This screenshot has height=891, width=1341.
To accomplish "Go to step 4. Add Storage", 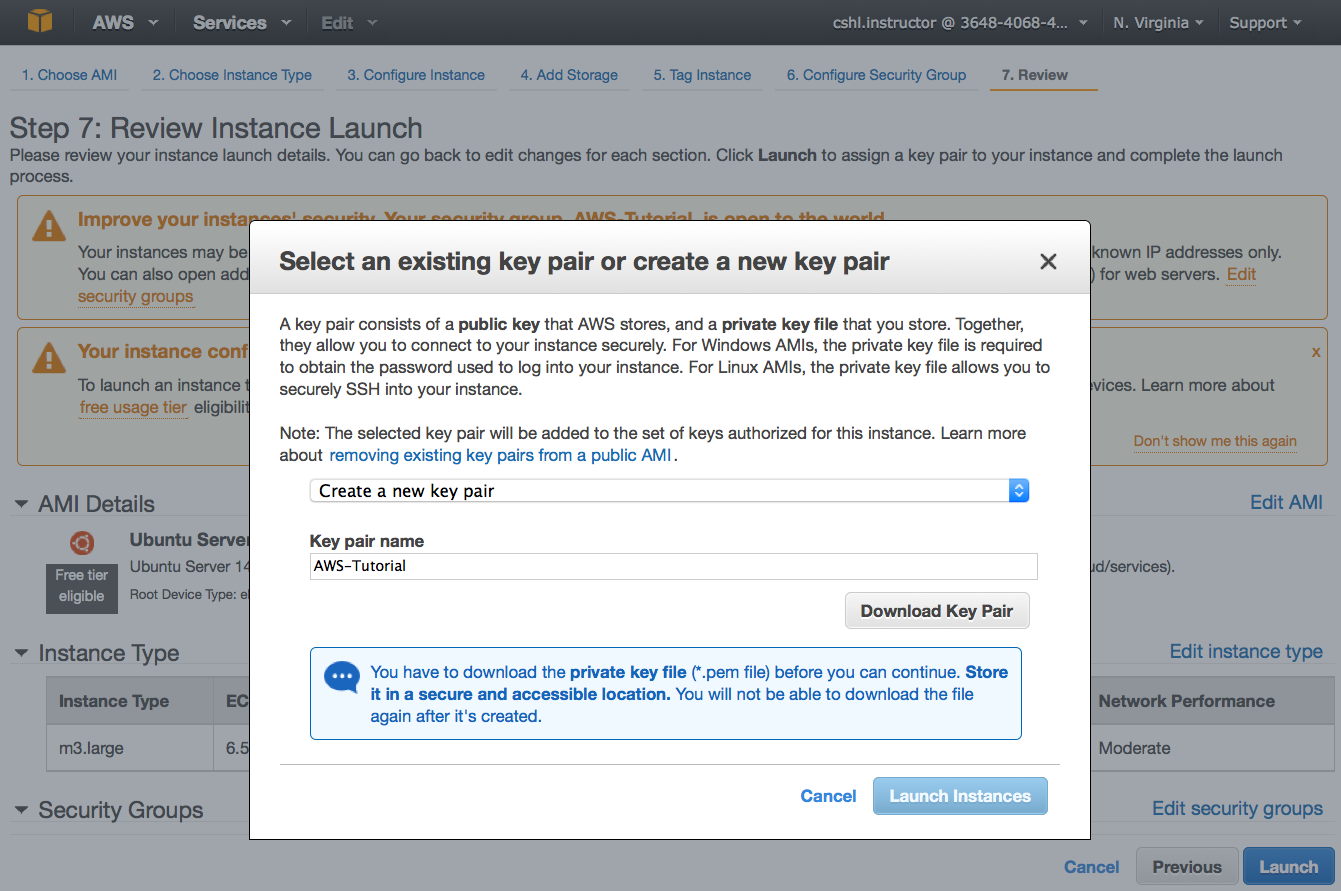I will (x=569, y=75).
